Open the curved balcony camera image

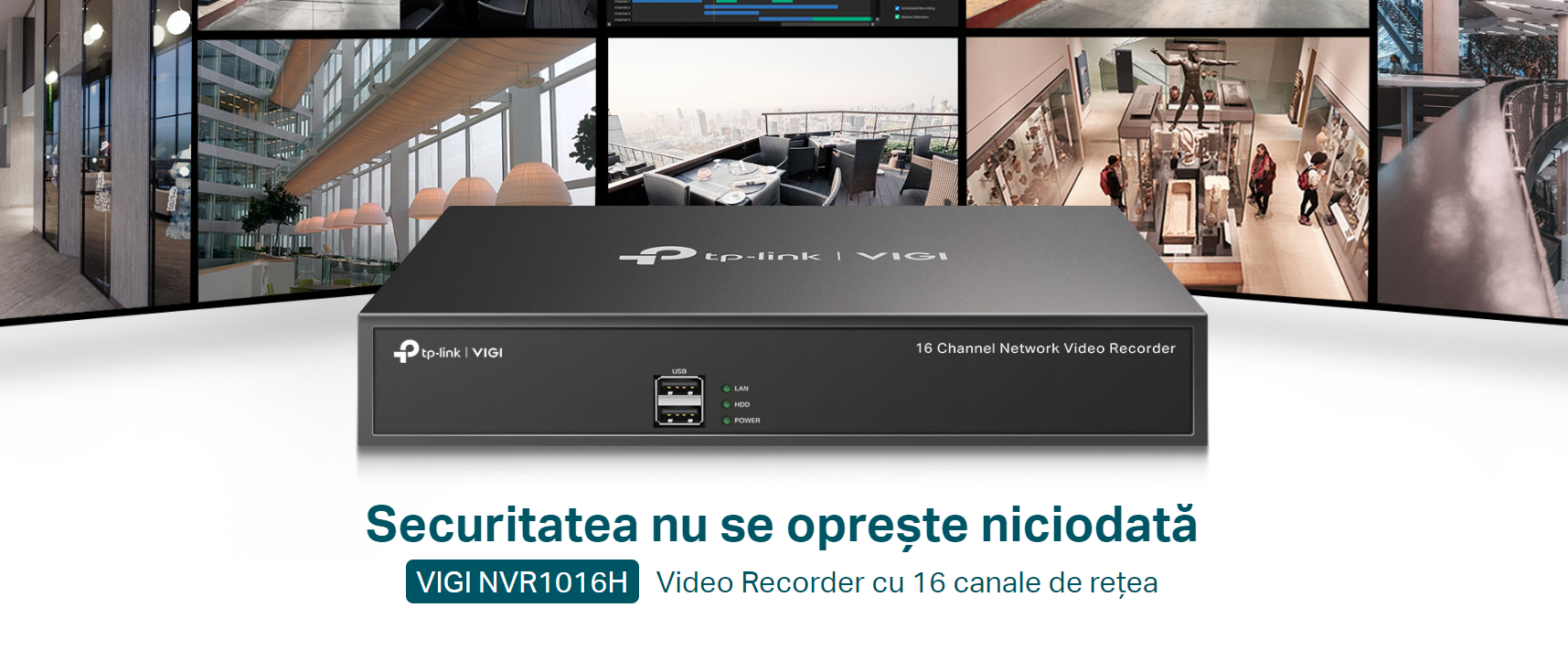pyautogui.click(x=1473, y=160)
